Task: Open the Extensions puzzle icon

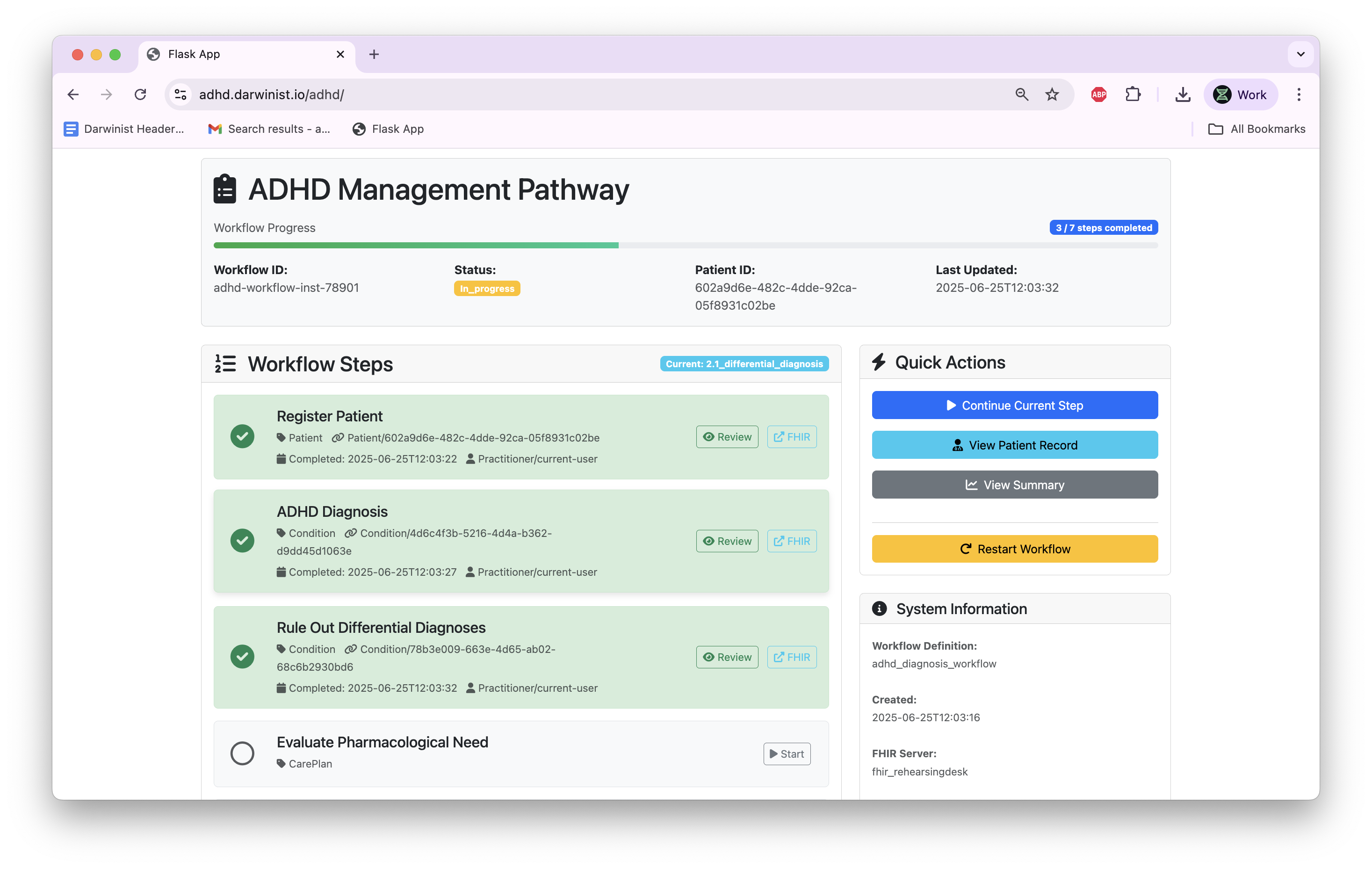Action: (x=1133, y=94)
